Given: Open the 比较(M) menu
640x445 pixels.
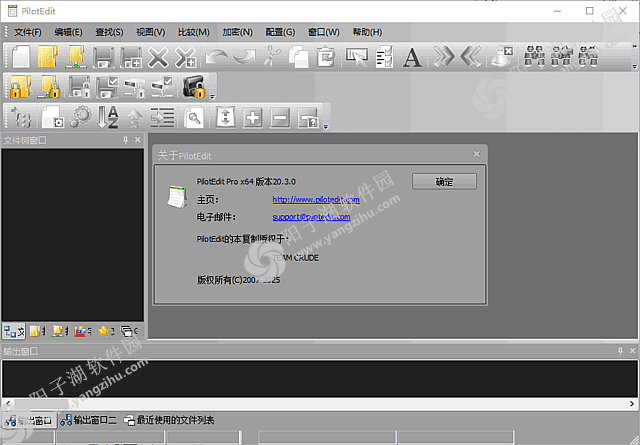Looking at the screenshot, I should (193, 32).
